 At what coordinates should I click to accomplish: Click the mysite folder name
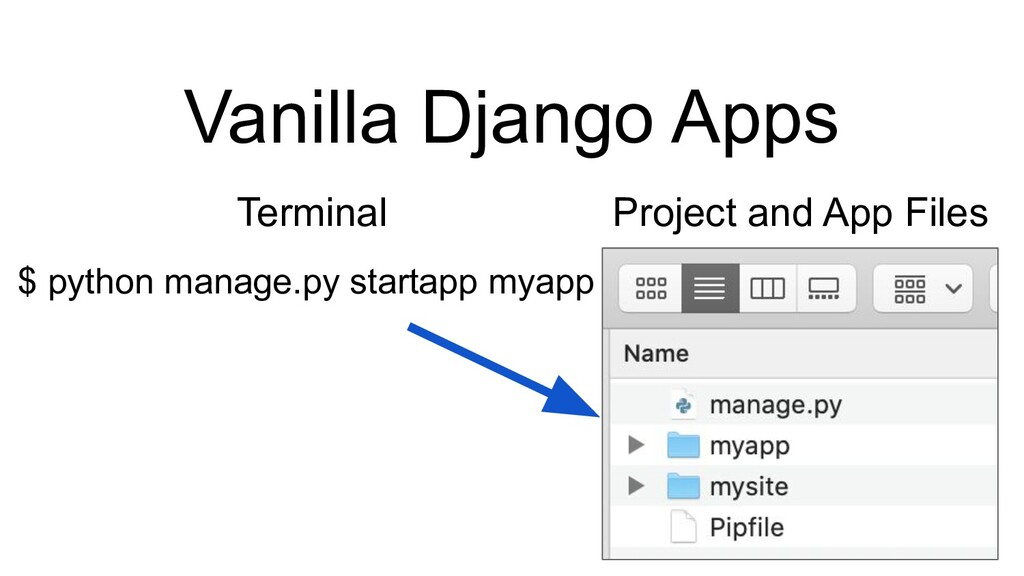tap(749, 487)
